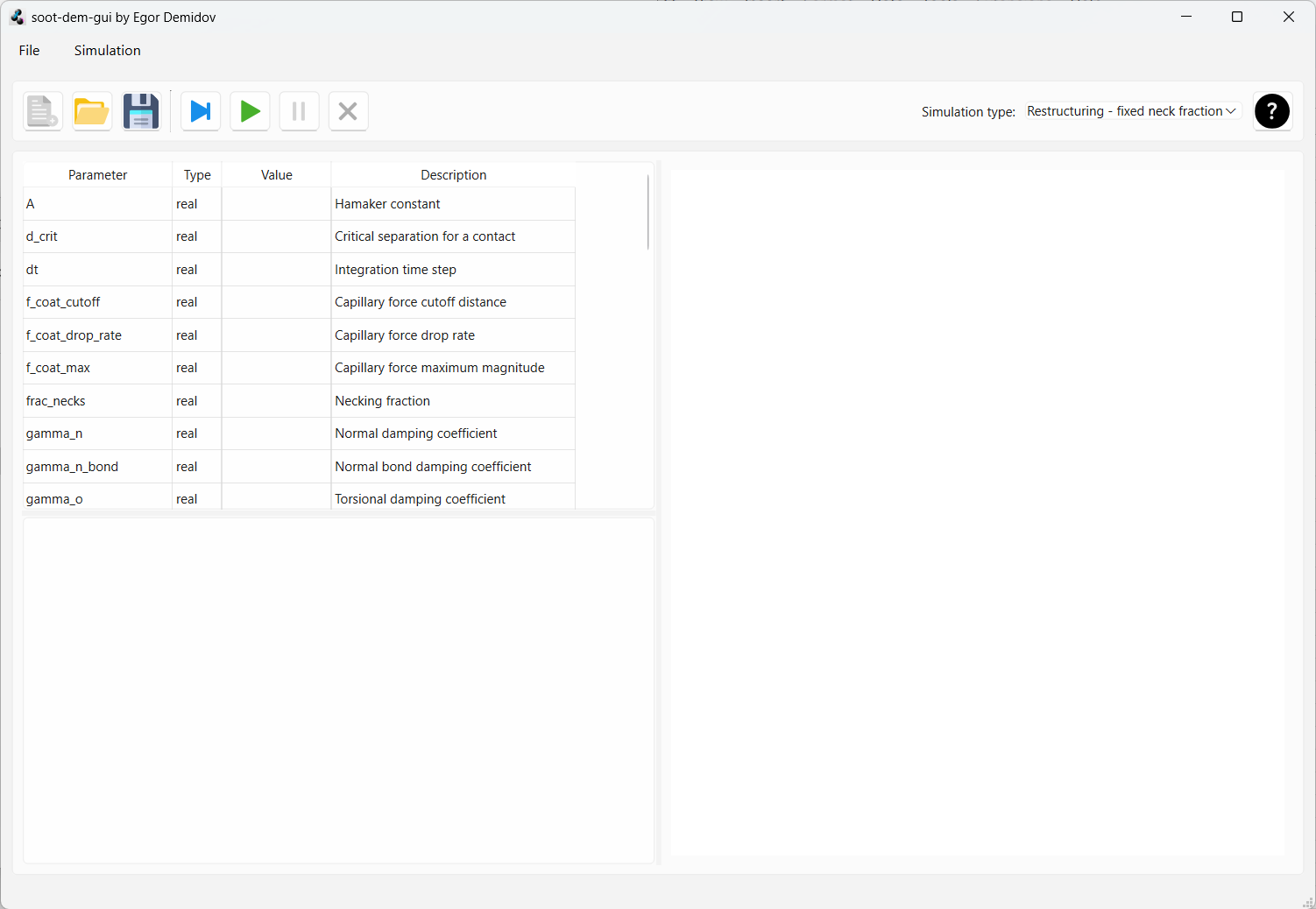Click 'Necking fraction' description

point(454,401)
